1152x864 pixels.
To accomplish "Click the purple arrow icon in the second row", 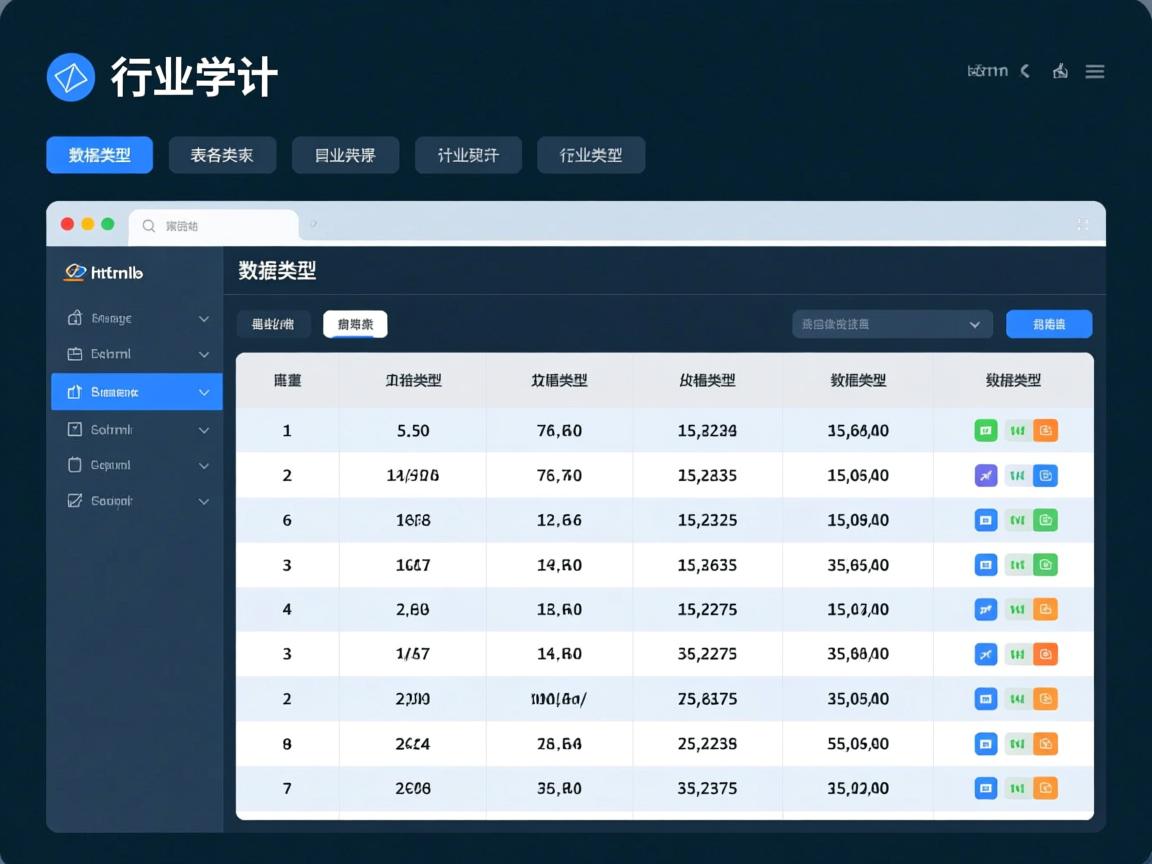I will click(x=985, y=475).
